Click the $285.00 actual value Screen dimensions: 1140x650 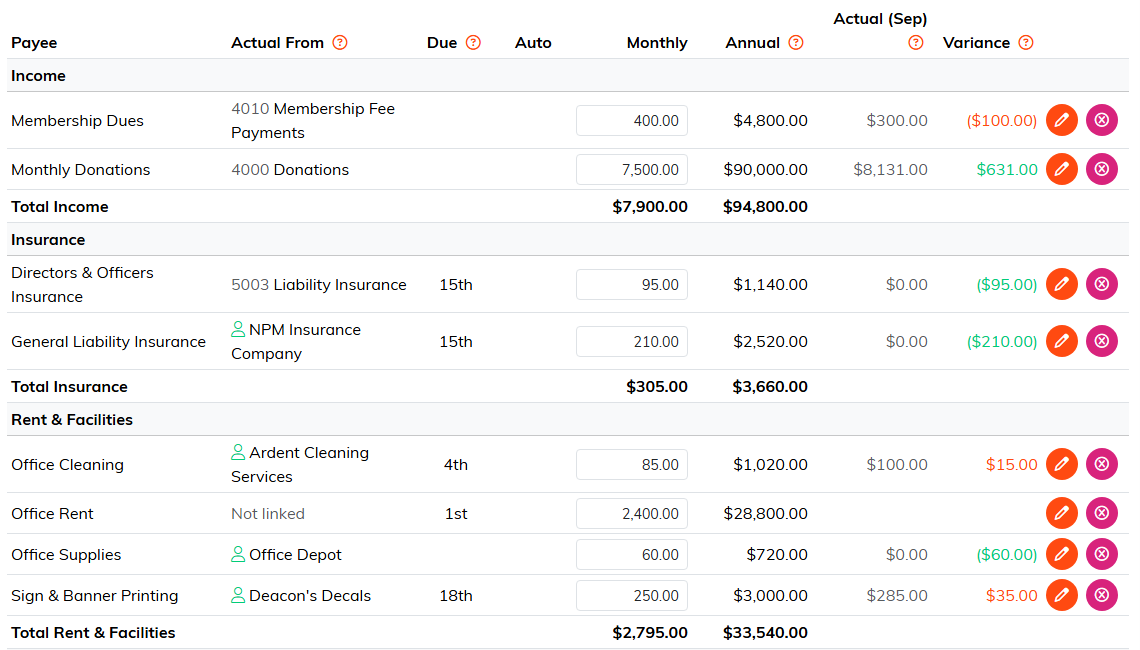tap(896, 595)
